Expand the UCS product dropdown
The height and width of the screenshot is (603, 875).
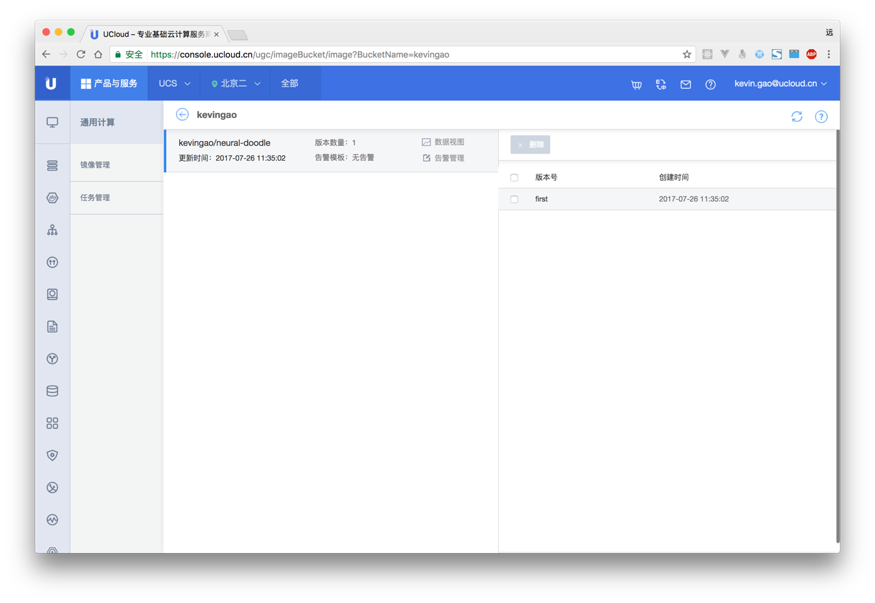tap(174, 84)
